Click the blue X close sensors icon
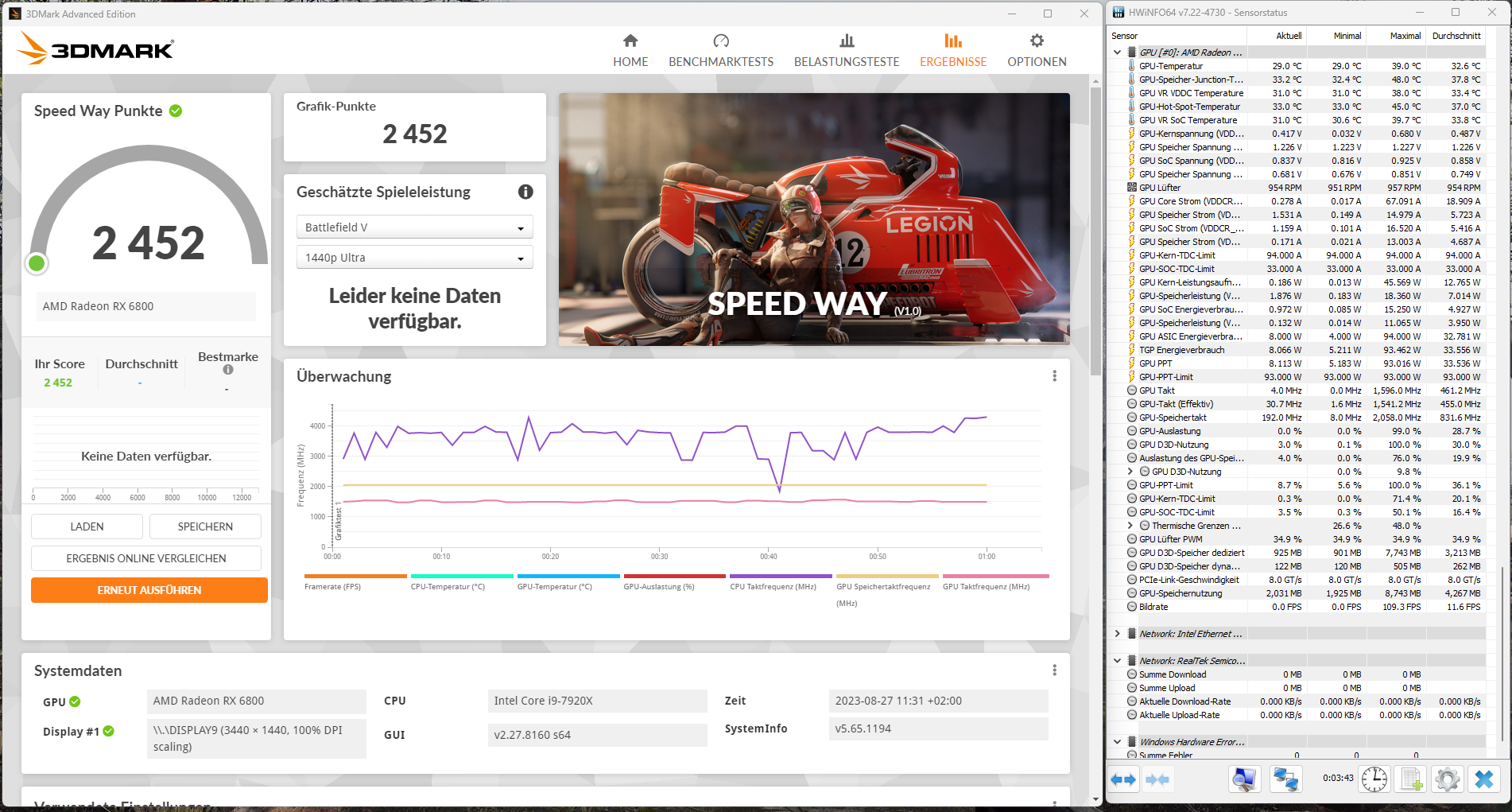 (x=1484, y=779)
